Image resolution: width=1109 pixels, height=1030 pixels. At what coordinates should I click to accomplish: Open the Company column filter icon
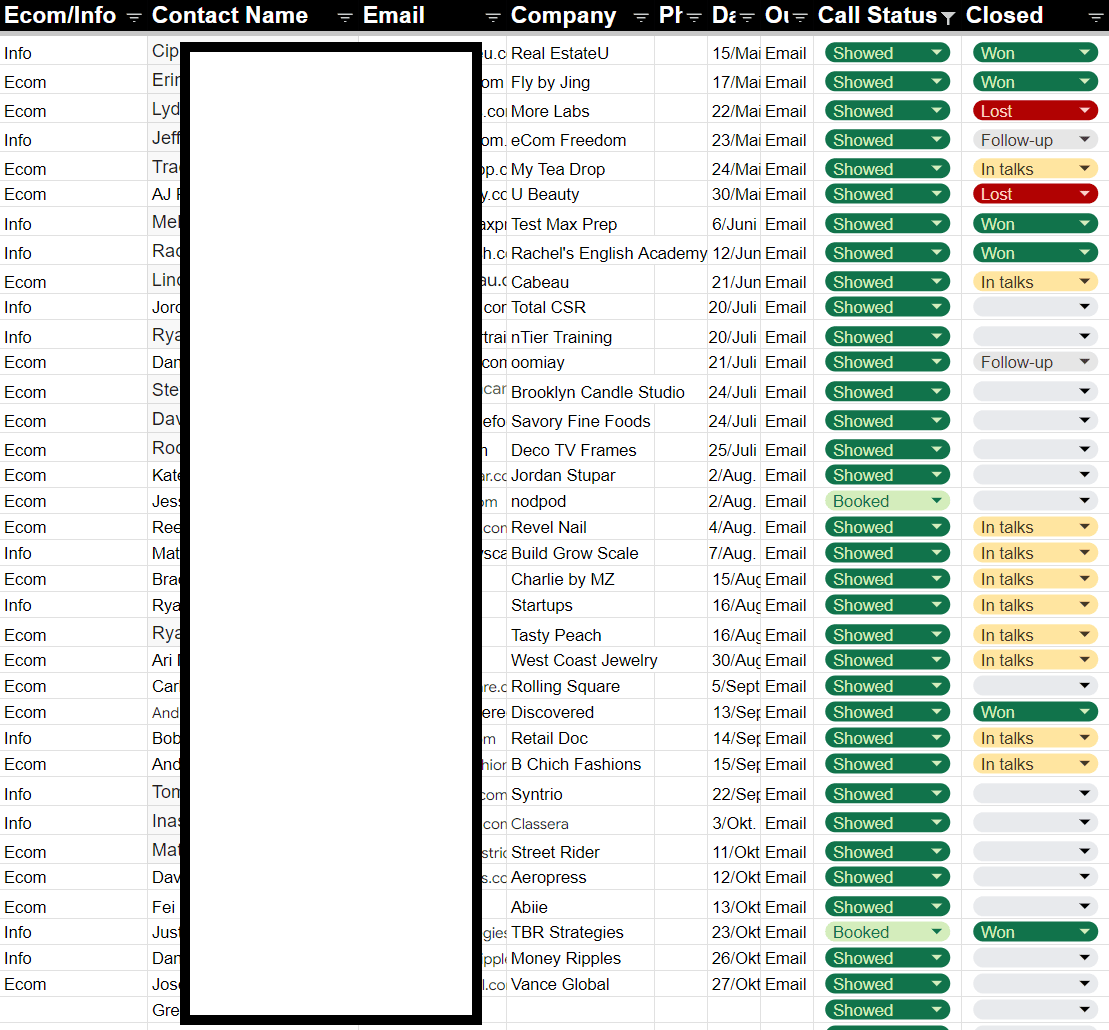tap(641, 16)
